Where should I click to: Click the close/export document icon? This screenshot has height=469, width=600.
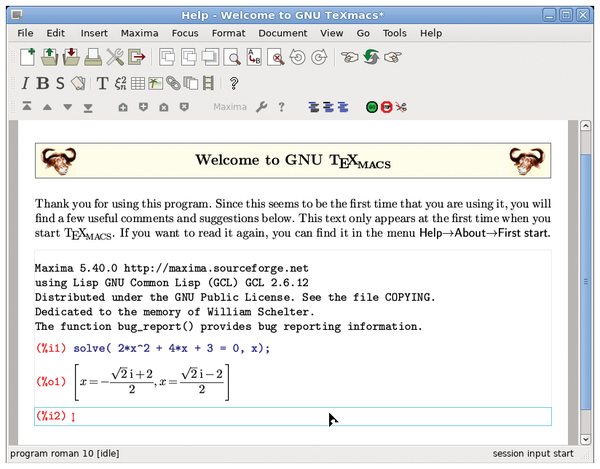click(x=137, y=57)
